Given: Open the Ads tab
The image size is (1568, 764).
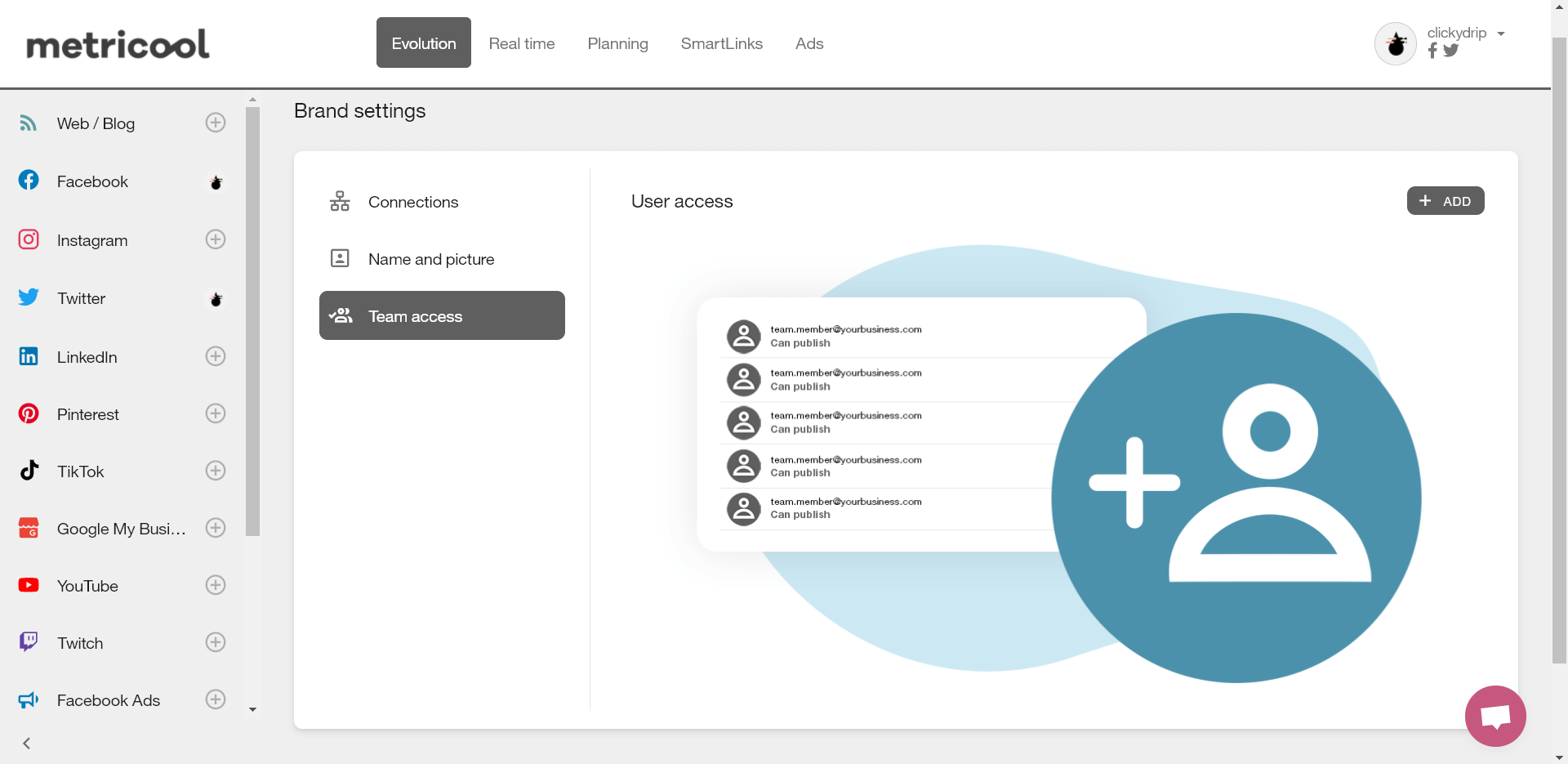Looking at the screenshot, I should click(x=809, y=43).
